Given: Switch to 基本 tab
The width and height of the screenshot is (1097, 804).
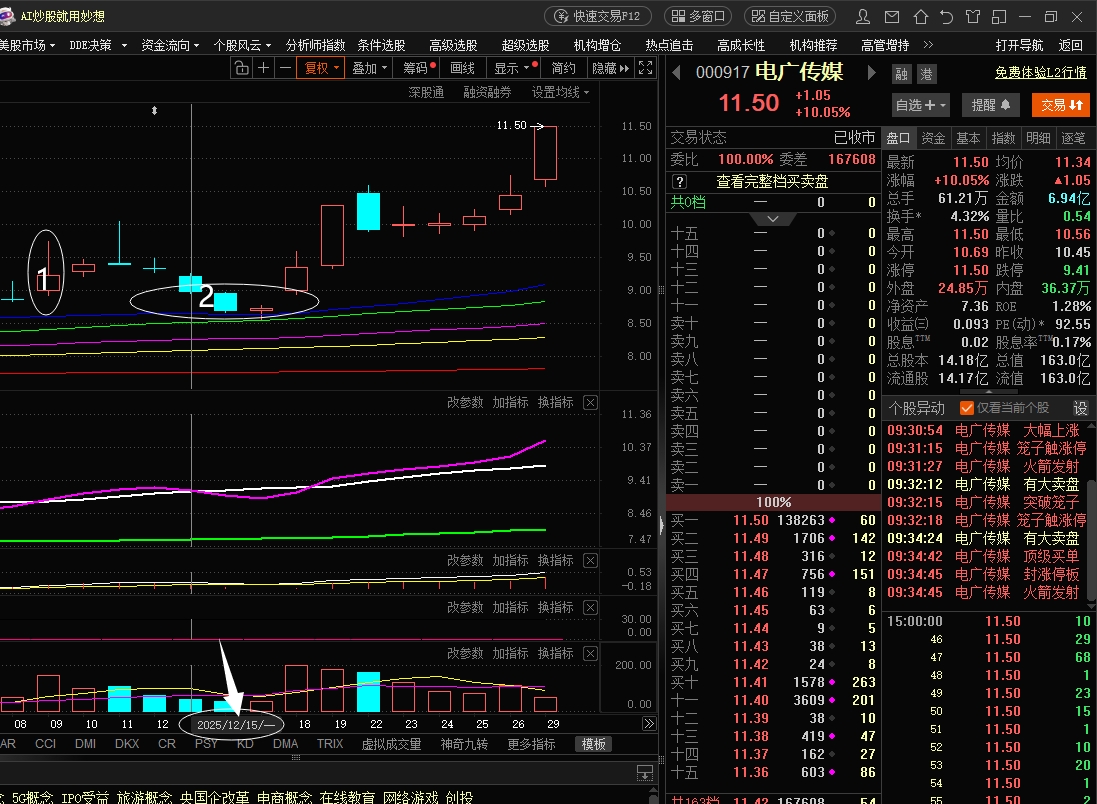Looking at the screenshot, I should click(x=968, y=139).
